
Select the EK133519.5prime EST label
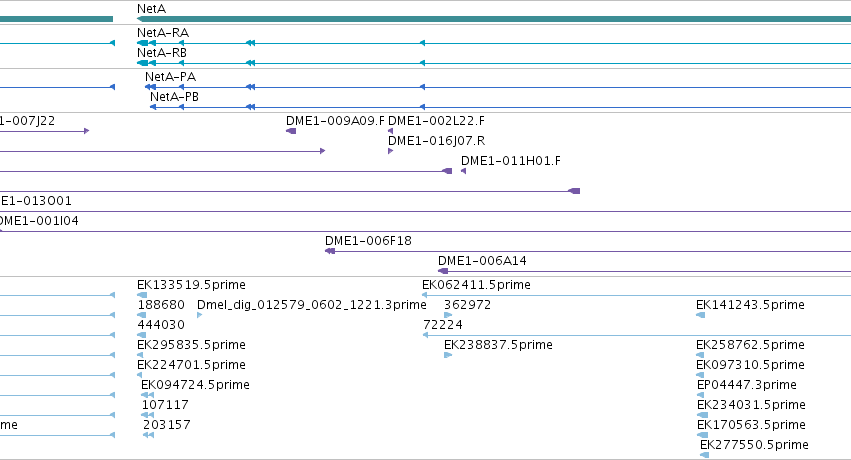[x=191, y=285]
